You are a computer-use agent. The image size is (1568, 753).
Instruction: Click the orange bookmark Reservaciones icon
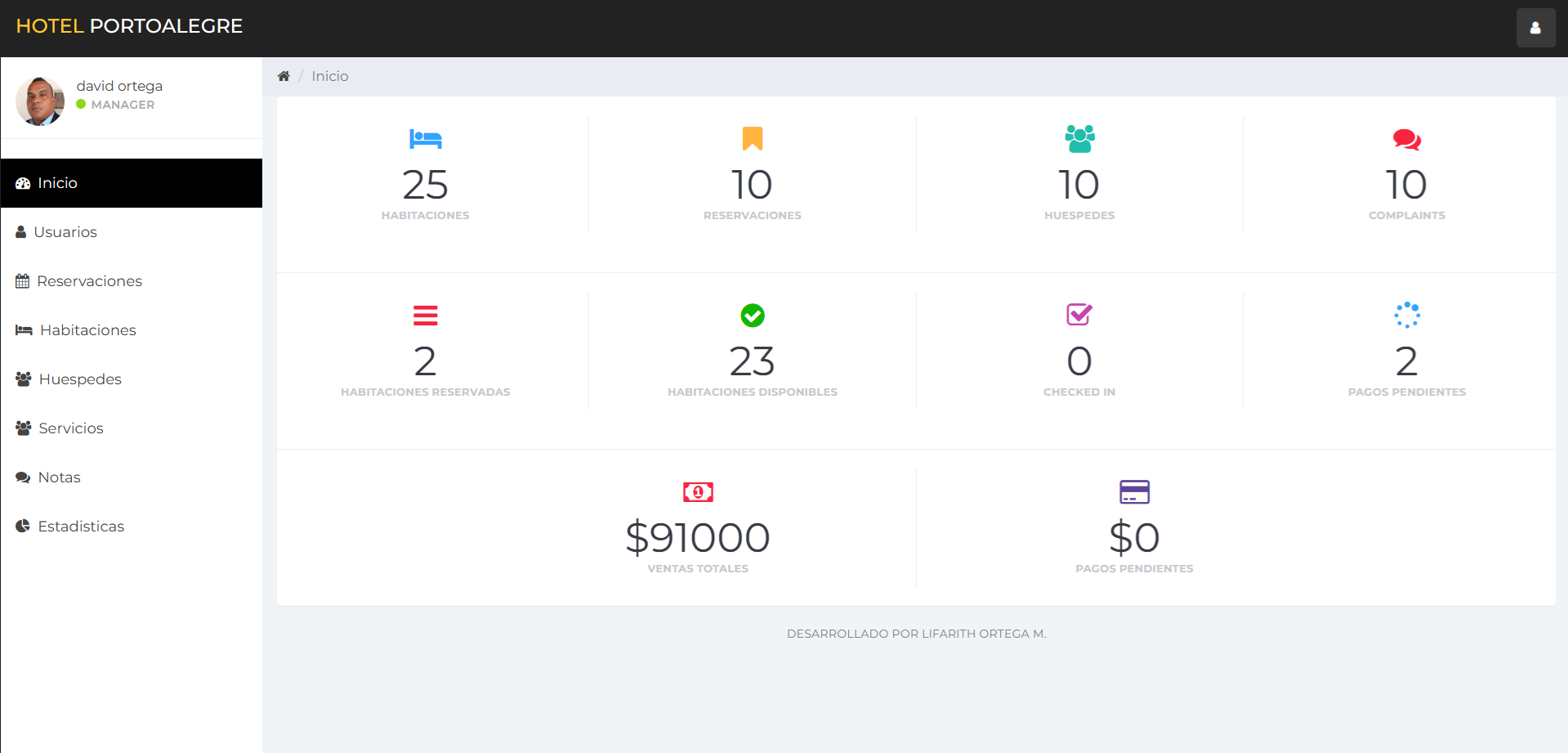click(752, 139)
